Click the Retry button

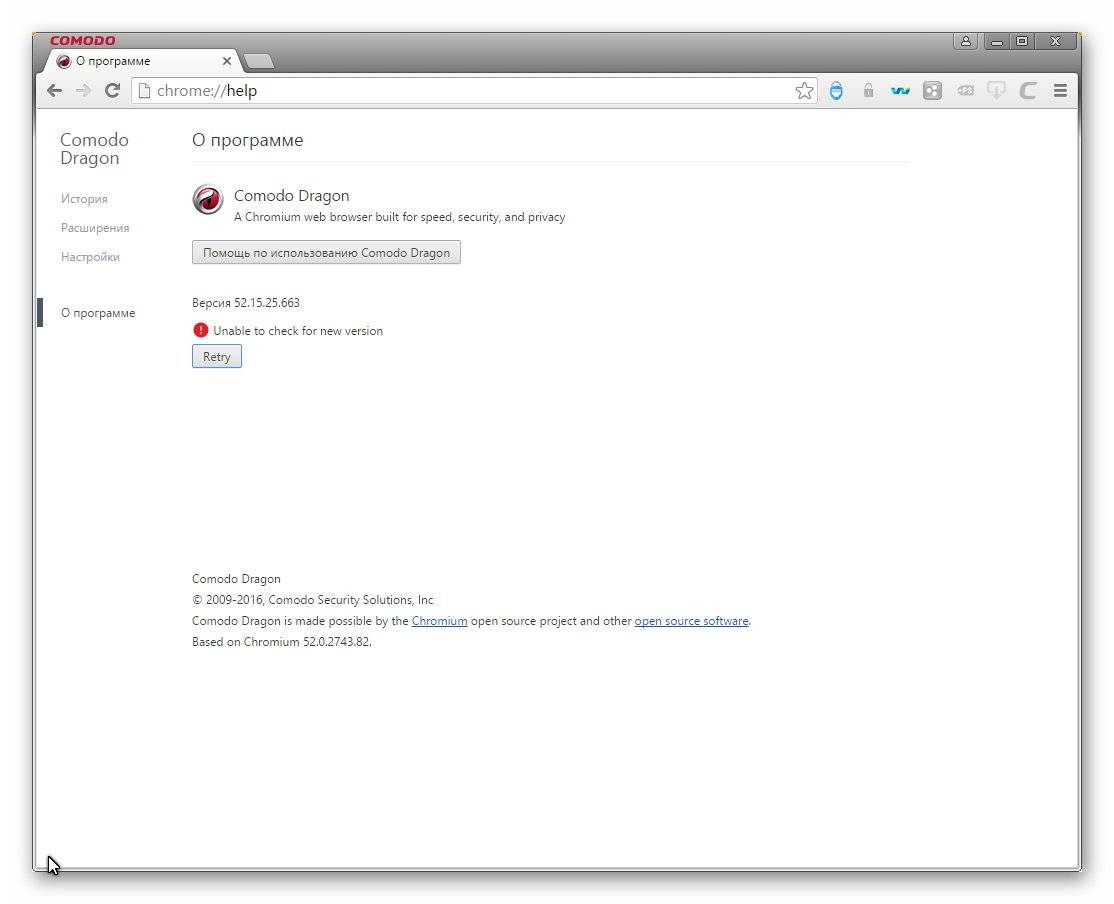click(217, 356)
